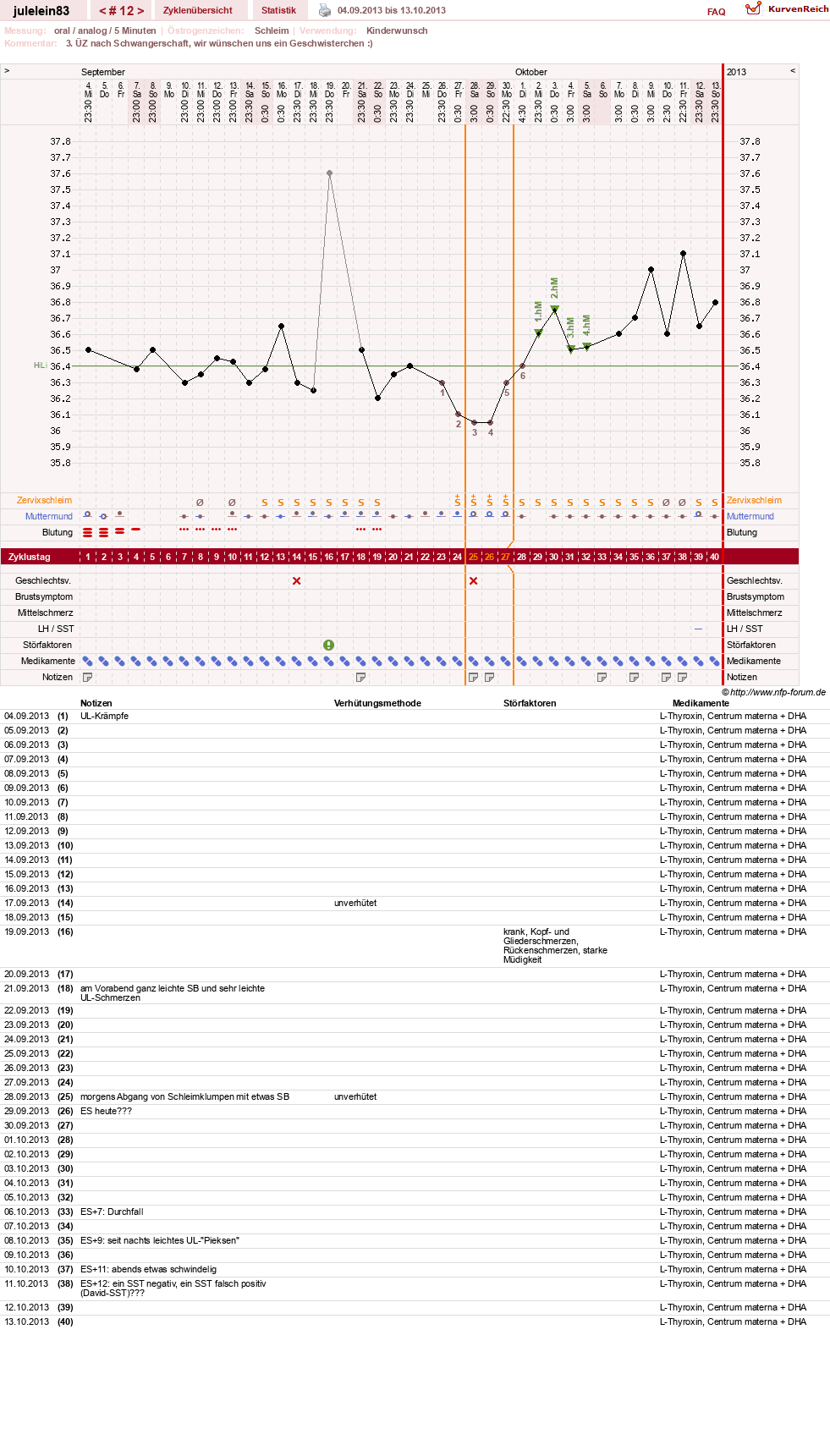Open the julelein83 user profile link
The height and width of the screenshot is (1456, 830).
tap(41, 10)
